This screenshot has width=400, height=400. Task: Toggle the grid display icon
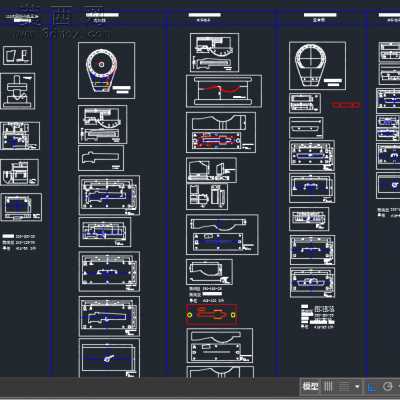click(x=328, y=387)
